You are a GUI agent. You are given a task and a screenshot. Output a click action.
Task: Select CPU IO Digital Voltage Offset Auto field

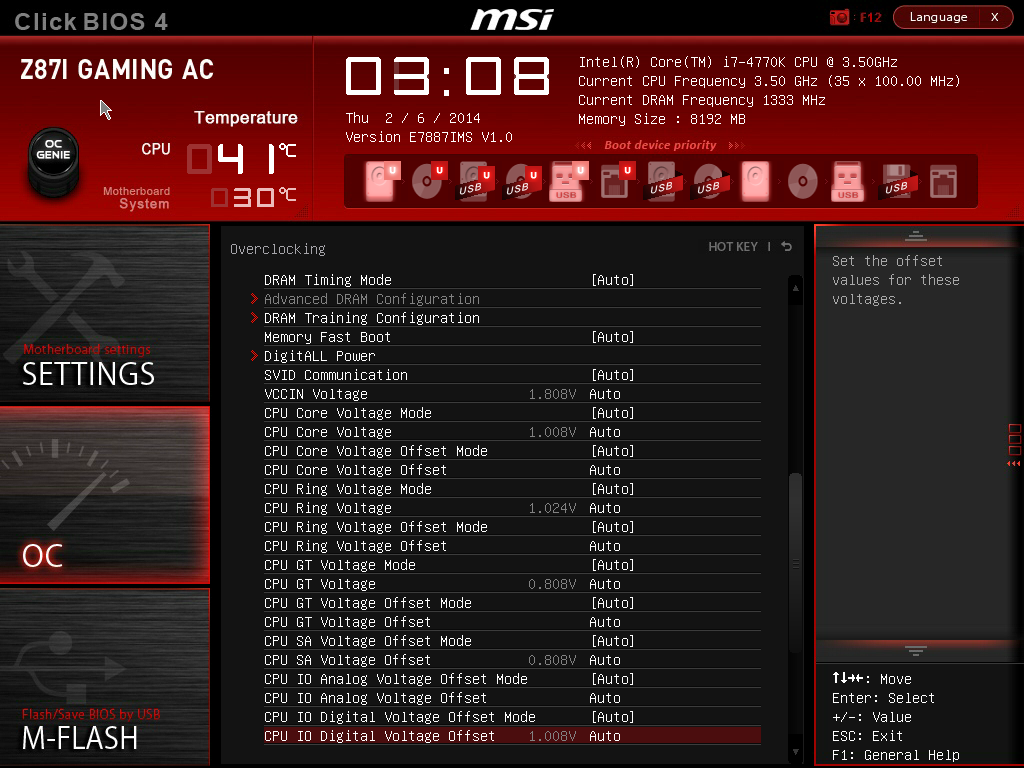[605, 736]
